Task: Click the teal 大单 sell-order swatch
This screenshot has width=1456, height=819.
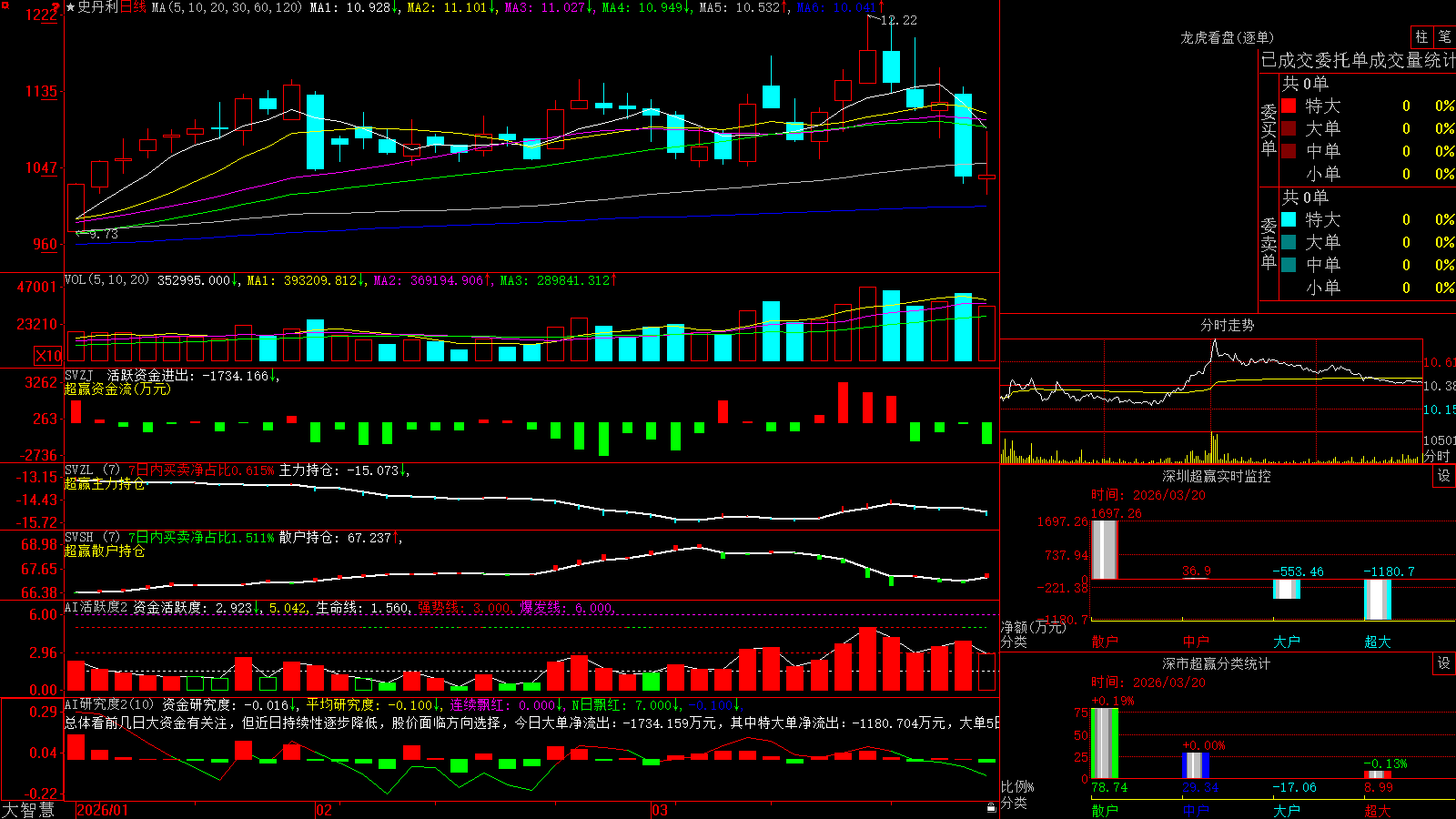Action: point(1289,242)
